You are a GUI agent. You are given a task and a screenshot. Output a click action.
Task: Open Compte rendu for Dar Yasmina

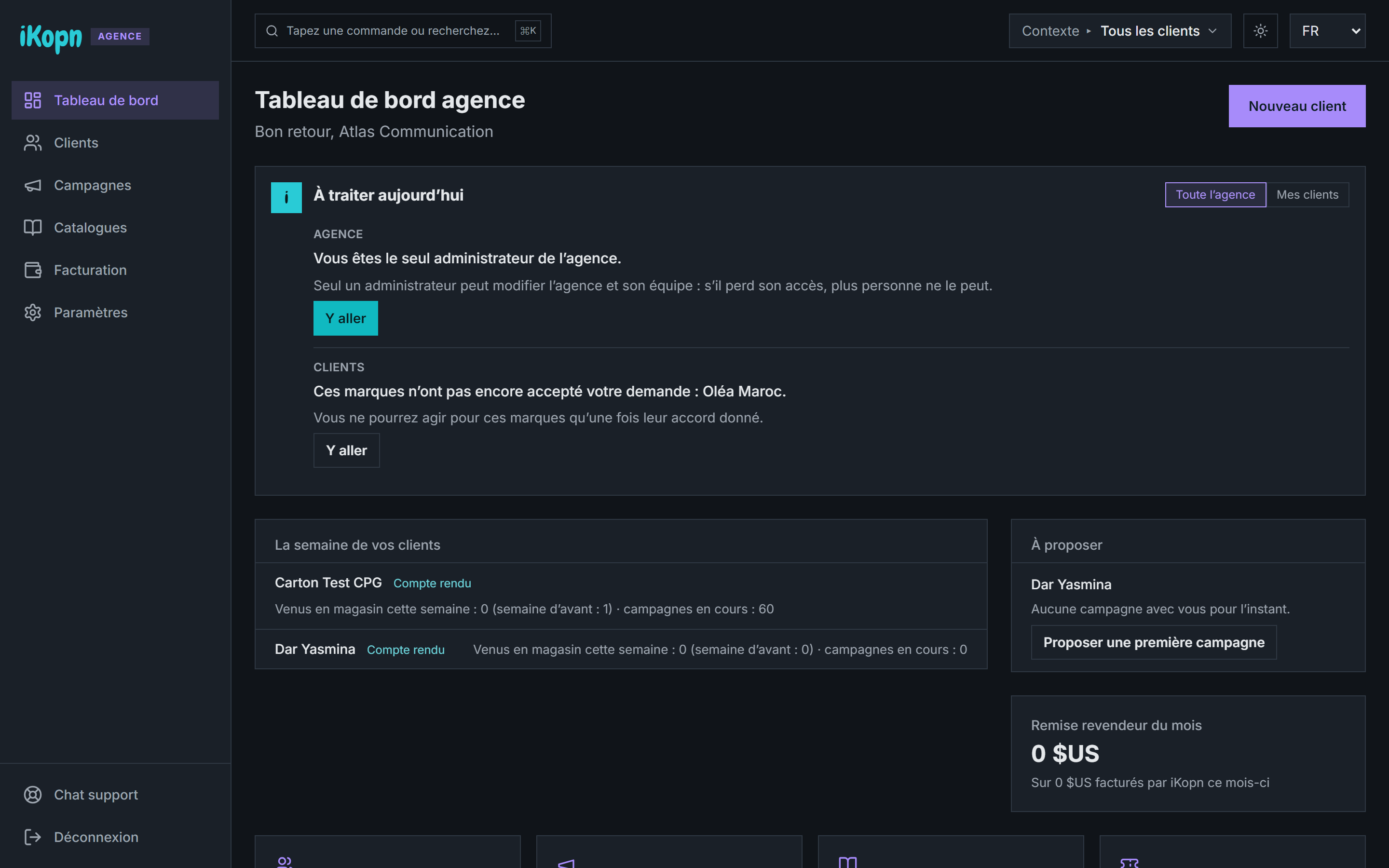[x=406, y=650]
